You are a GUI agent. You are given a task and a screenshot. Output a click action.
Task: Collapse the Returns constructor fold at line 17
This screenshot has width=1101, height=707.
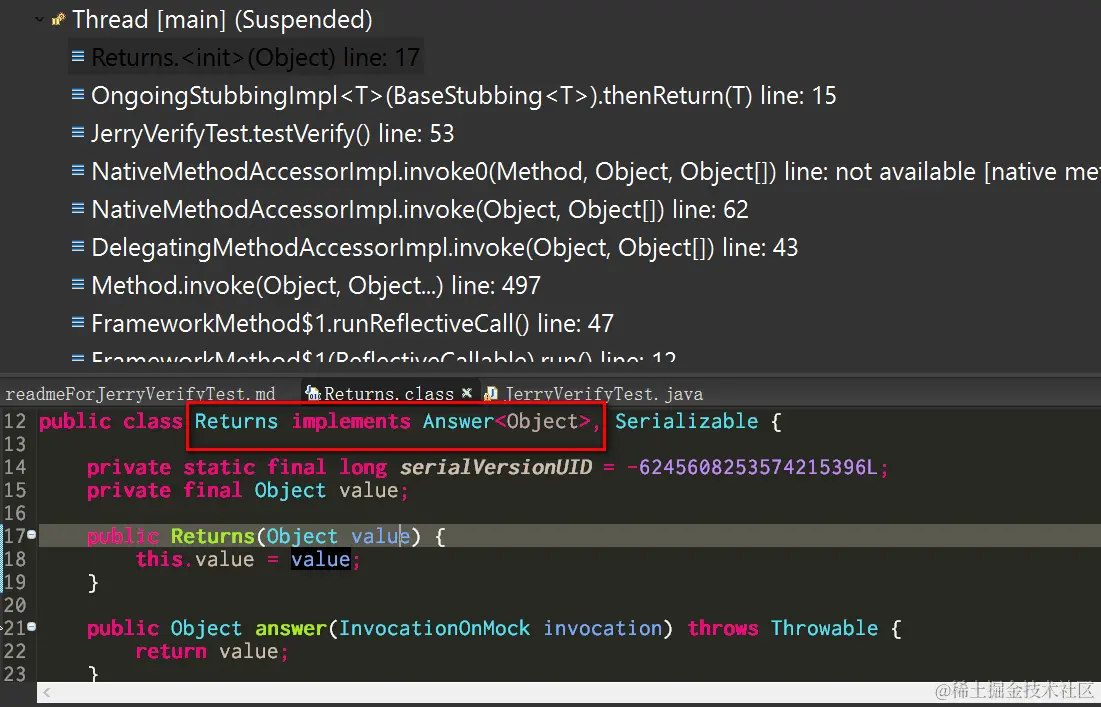click(32, 535)
